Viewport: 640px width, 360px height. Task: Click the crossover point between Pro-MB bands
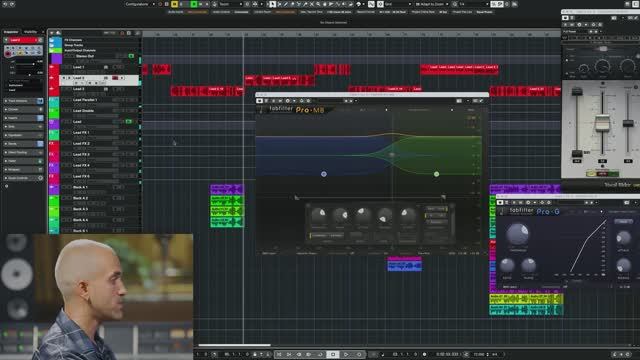click(392, 155)
